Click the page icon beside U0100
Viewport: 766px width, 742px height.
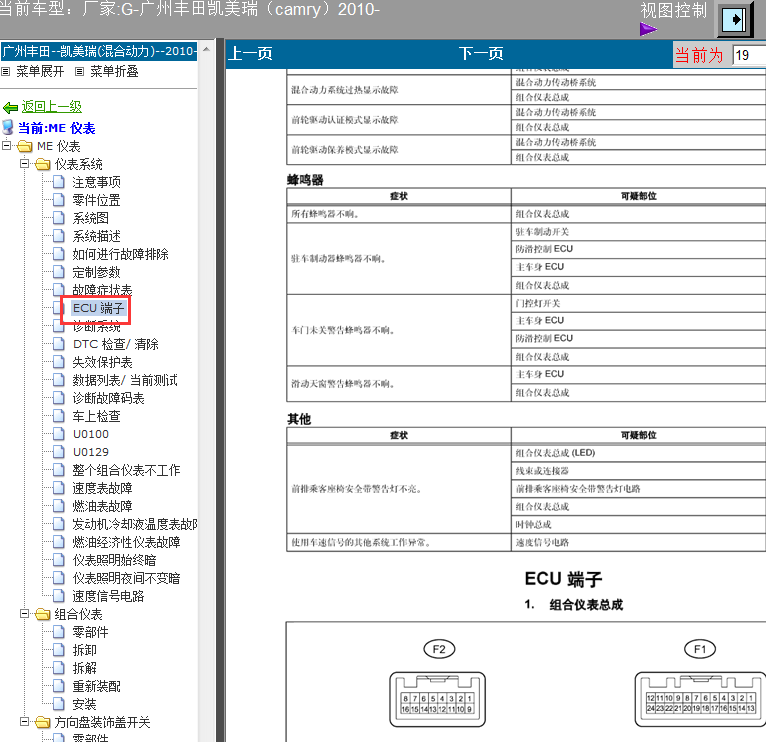coord(59,434)
